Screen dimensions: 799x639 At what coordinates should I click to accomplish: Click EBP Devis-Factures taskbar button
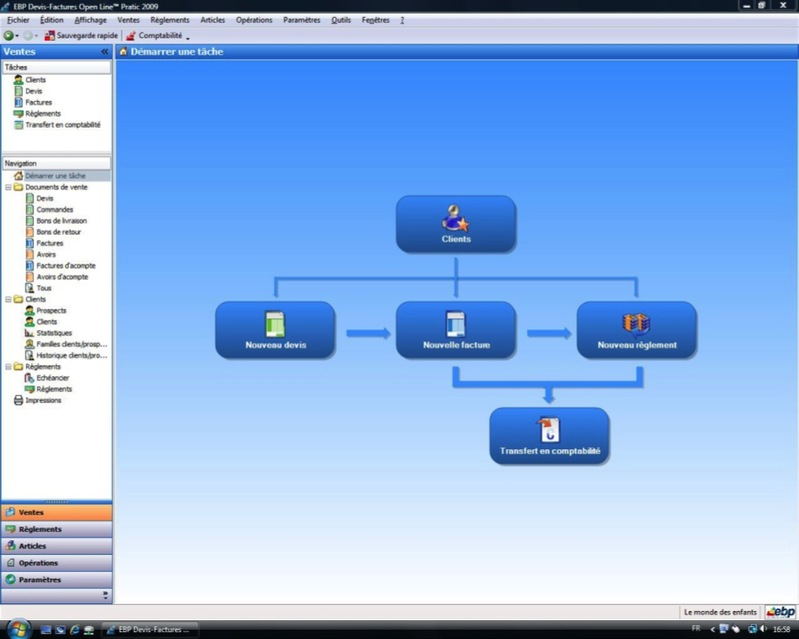tap(149, 629)
